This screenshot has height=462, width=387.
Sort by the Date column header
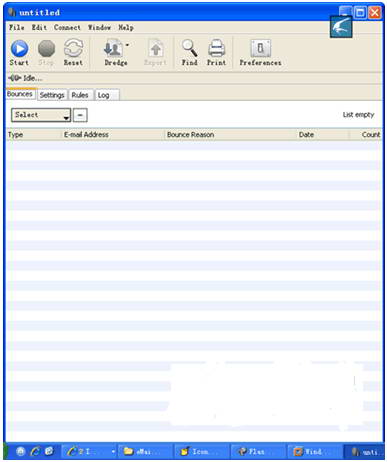pos(323,135)
